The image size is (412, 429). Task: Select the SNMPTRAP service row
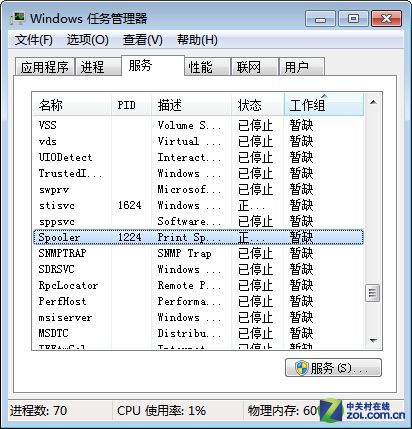click(x=198, y=253)
